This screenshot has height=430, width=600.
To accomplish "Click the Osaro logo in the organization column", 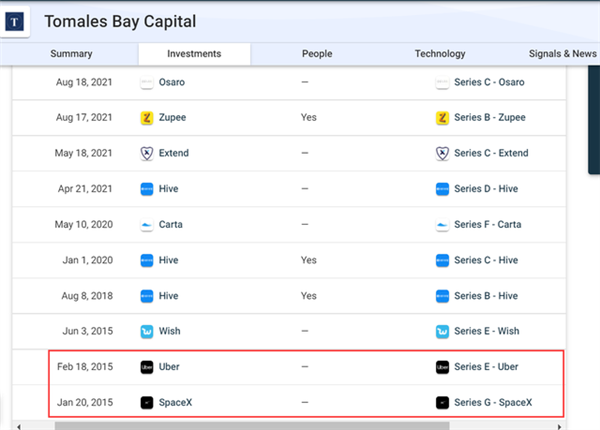I will point(147,83).
